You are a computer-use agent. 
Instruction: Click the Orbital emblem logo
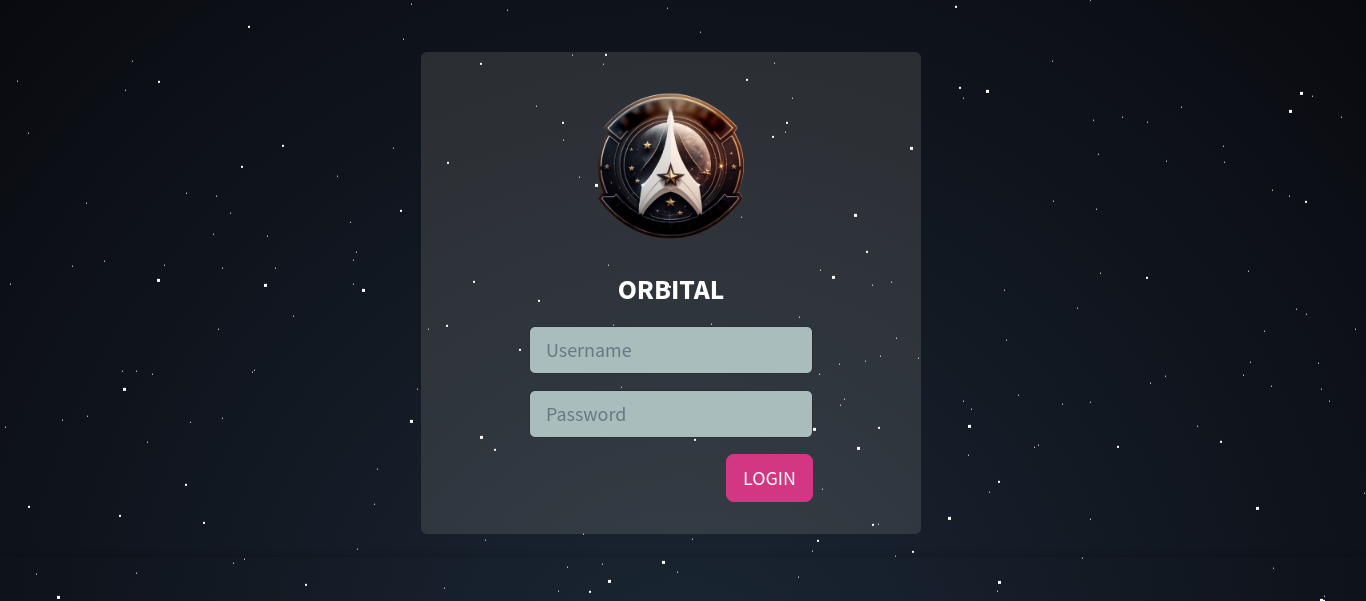click(671, 166)
